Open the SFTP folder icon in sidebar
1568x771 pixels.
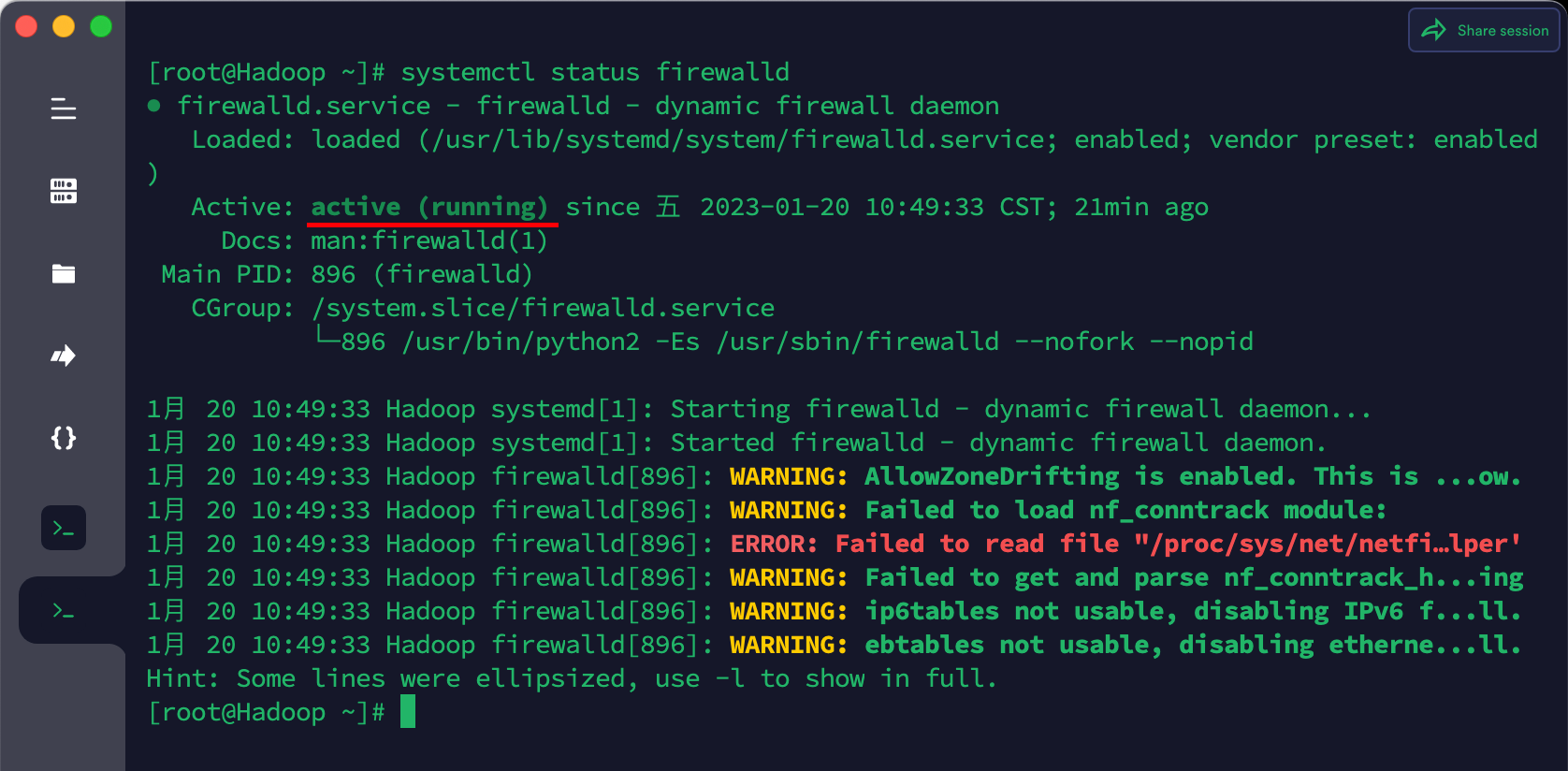click(x=64, y=273)
